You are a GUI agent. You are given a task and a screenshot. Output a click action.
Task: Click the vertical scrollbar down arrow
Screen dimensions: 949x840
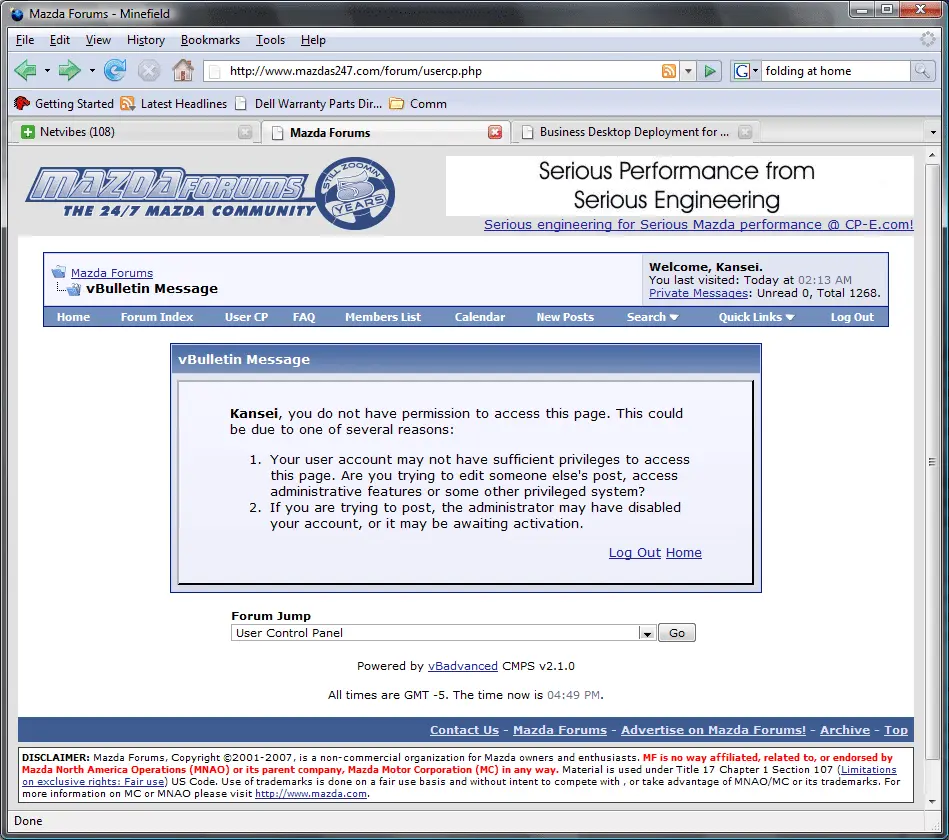(x=932, y=801)
